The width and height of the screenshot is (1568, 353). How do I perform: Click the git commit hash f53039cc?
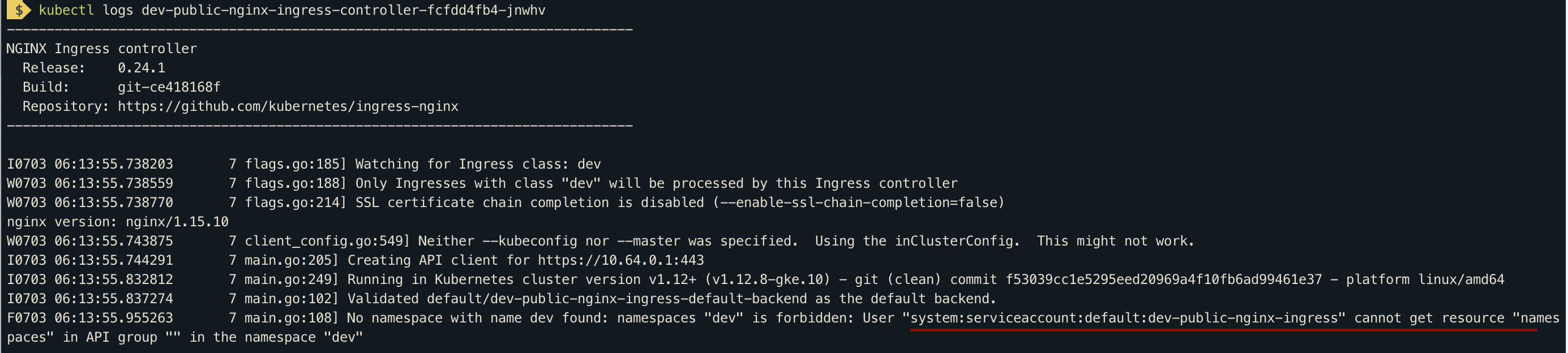1163,279
